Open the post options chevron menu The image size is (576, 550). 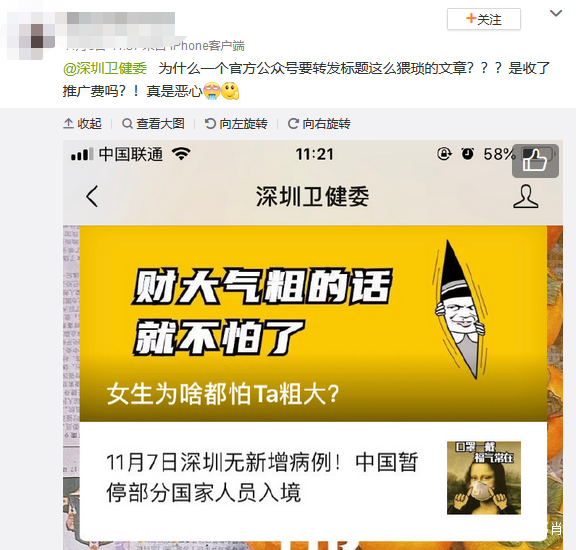pos(556,14)
